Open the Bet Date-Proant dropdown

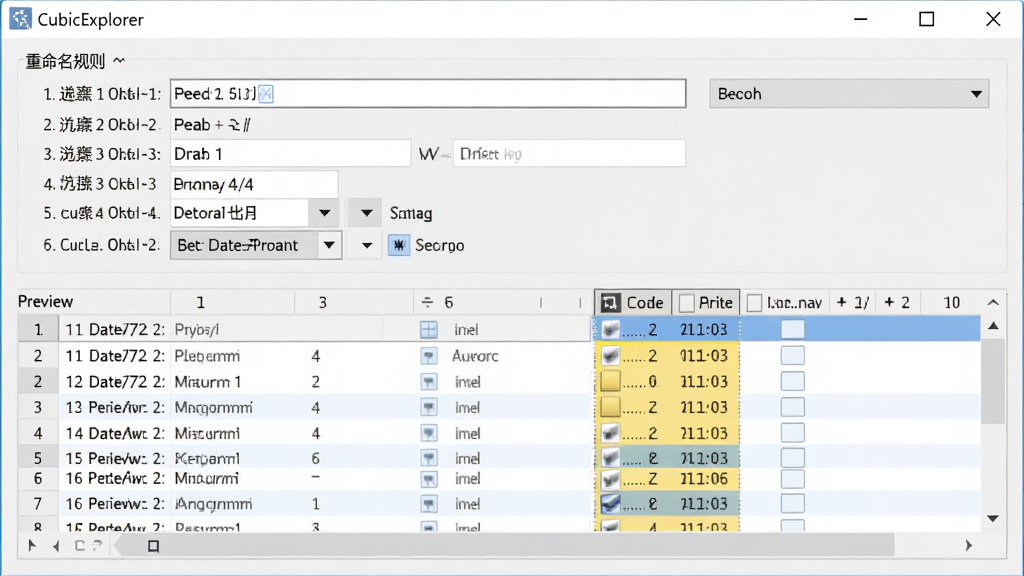(255, 246)
